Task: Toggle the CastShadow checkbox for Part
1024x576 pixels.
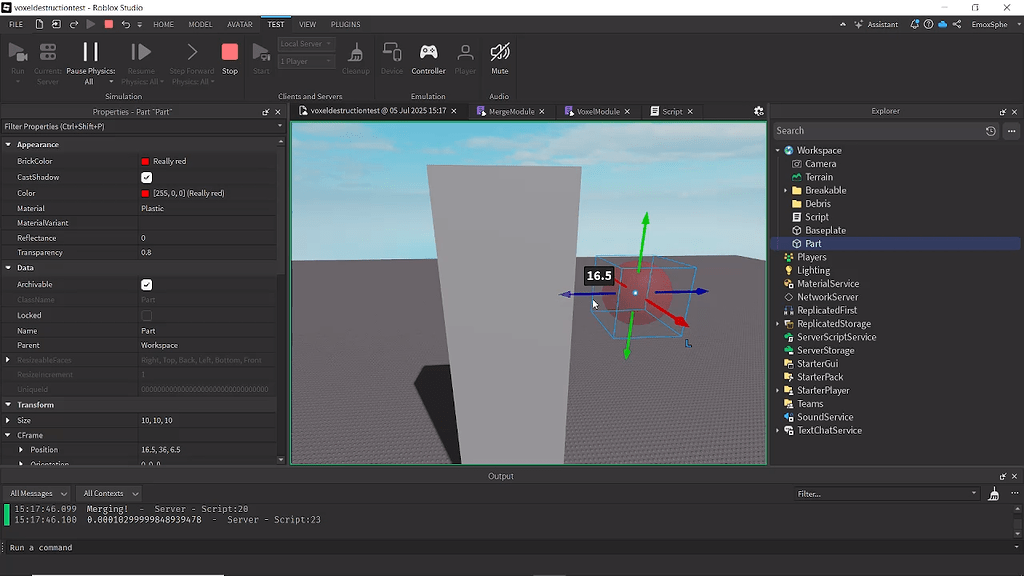Action: [146, 177]
